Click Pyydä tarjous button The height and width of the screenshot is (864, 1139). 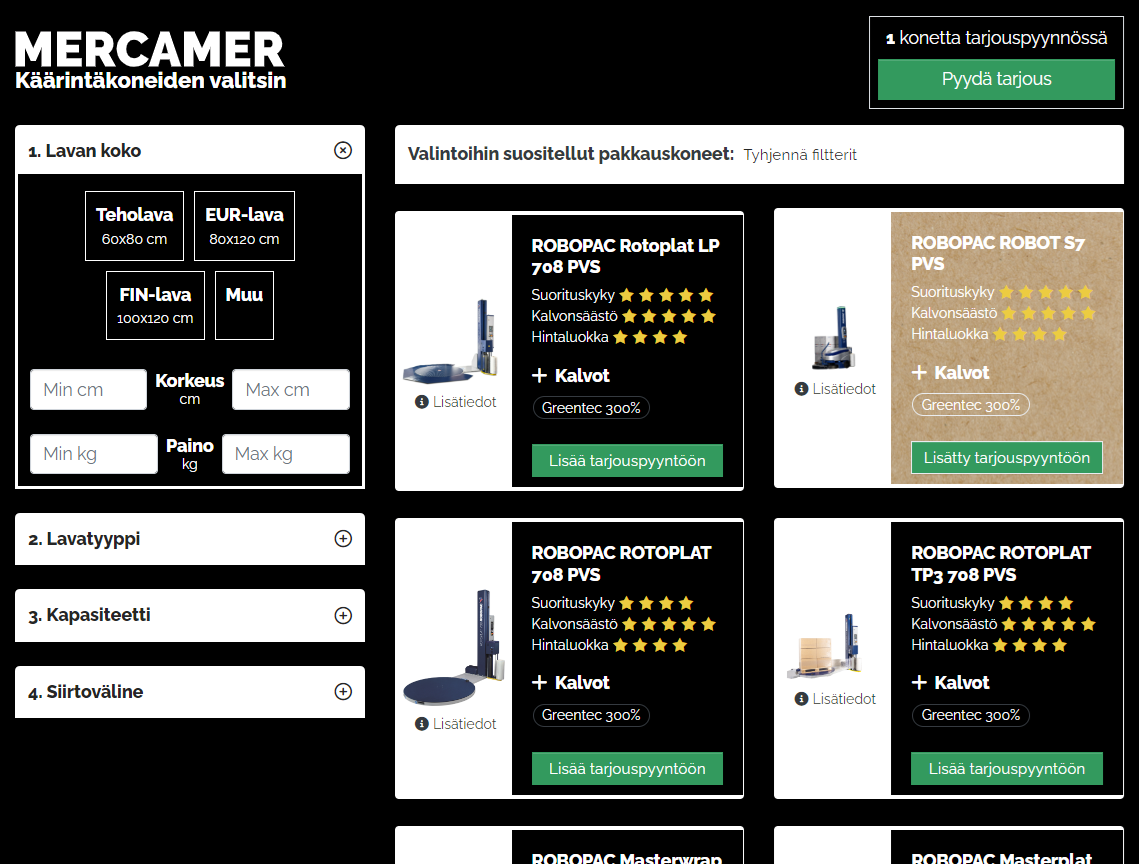[996, 79]
